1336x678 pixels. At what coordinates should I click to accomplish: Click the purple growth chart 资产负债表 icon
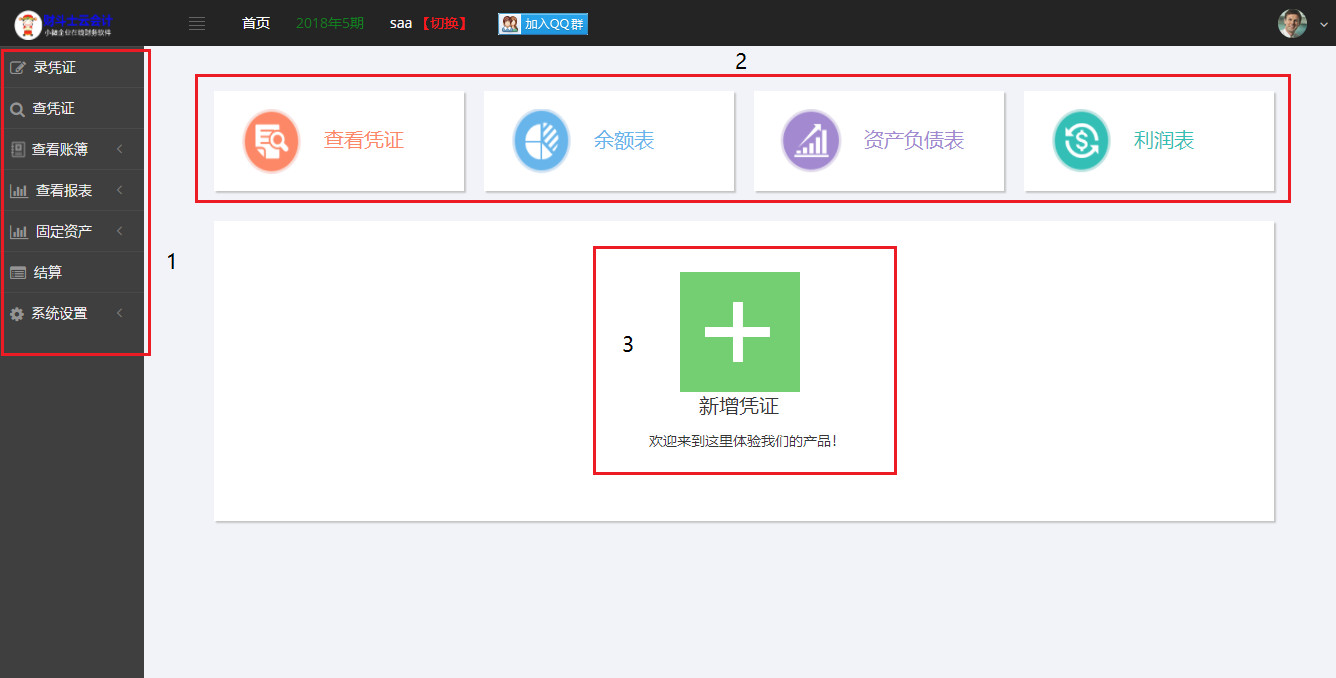pos(811,141)
